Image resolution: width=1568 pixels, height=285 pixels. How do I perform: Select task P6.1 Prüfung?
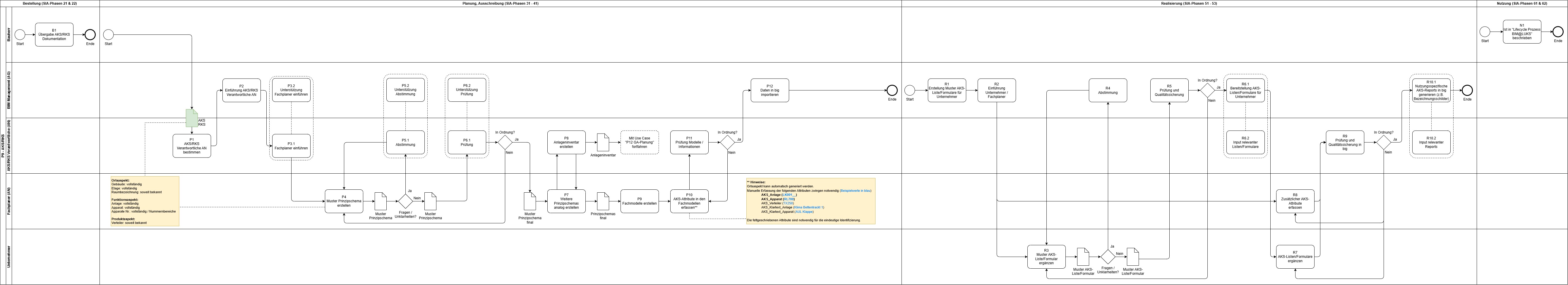(467, 142)
